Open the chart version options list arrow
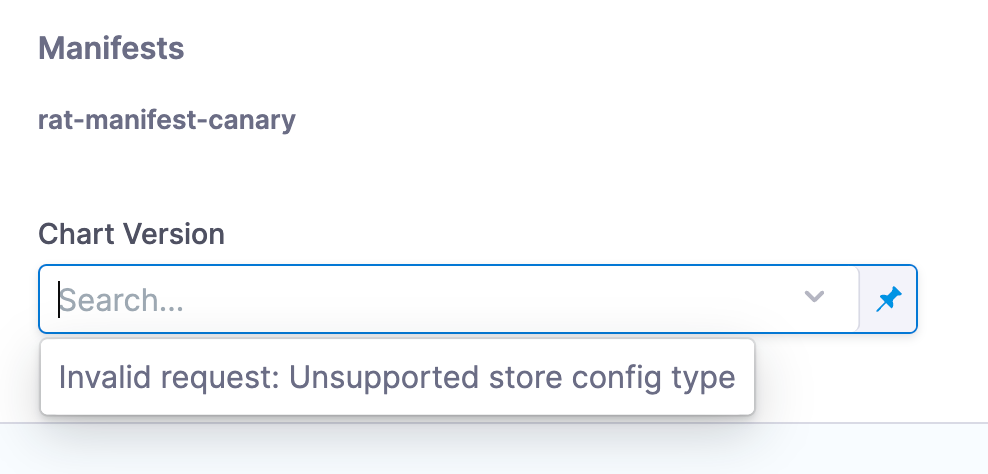The height and width of the screenshot is (474, 988). point(815,297)
